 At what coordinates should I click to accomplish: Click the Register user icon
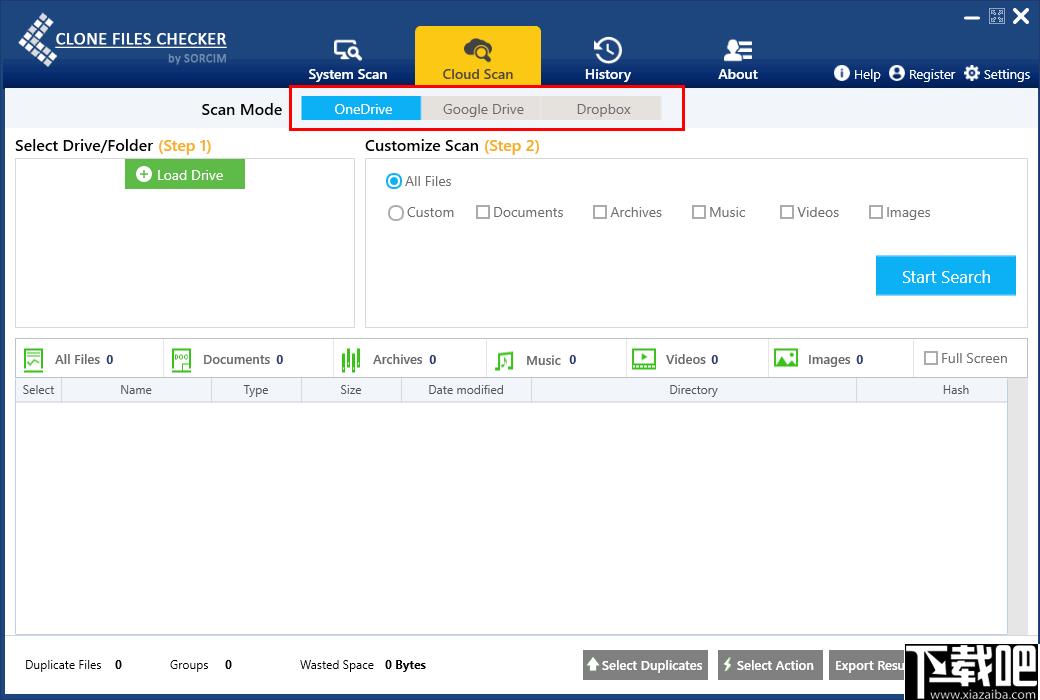point(897,73)
